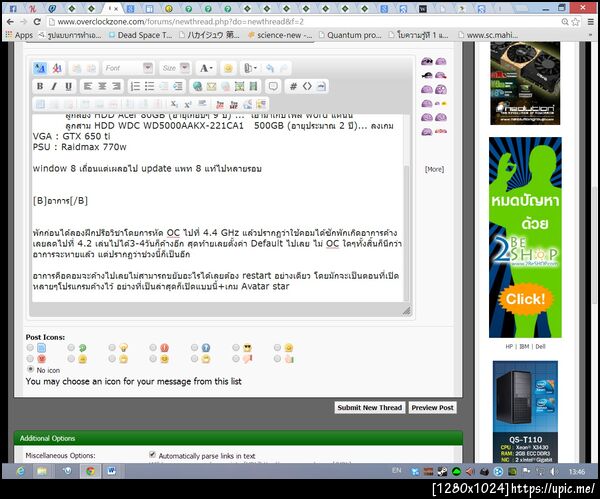
Task: Apply subscript formatting
Action: [x=174, y=104]
